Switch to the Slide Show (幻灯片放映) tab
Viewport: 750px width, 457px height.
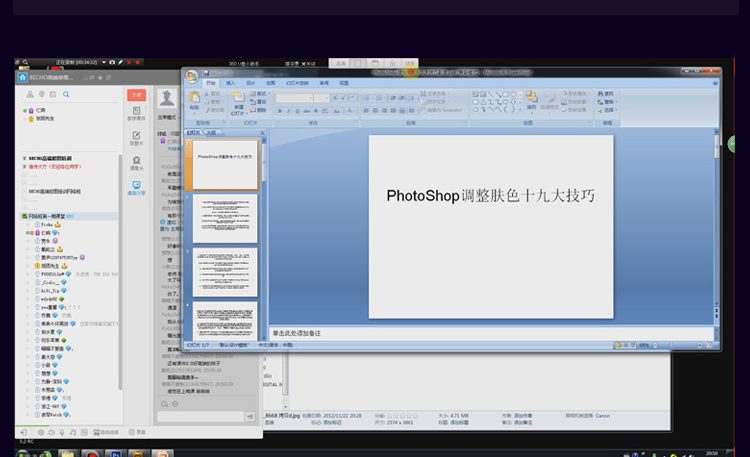click(298, 83)
